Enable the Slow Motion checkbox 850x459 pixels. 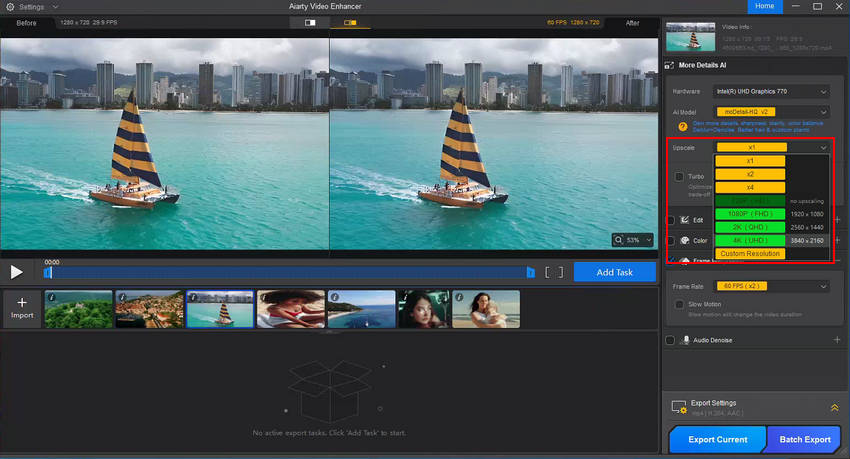pos(679,305)
